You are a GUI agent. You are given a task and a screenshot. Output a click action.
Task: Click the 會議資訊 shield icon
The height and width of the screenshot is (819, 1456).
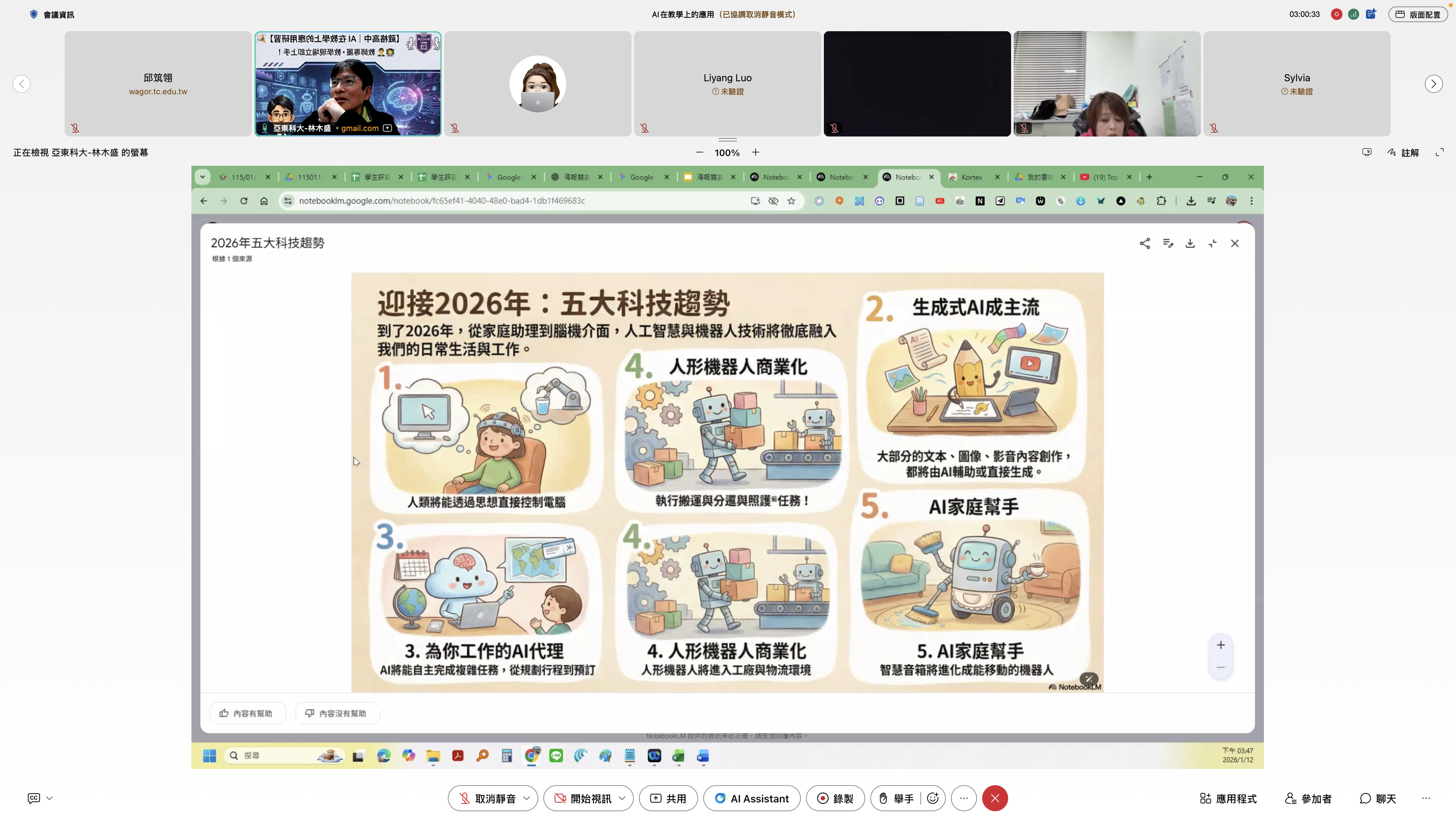pos(33,15)
